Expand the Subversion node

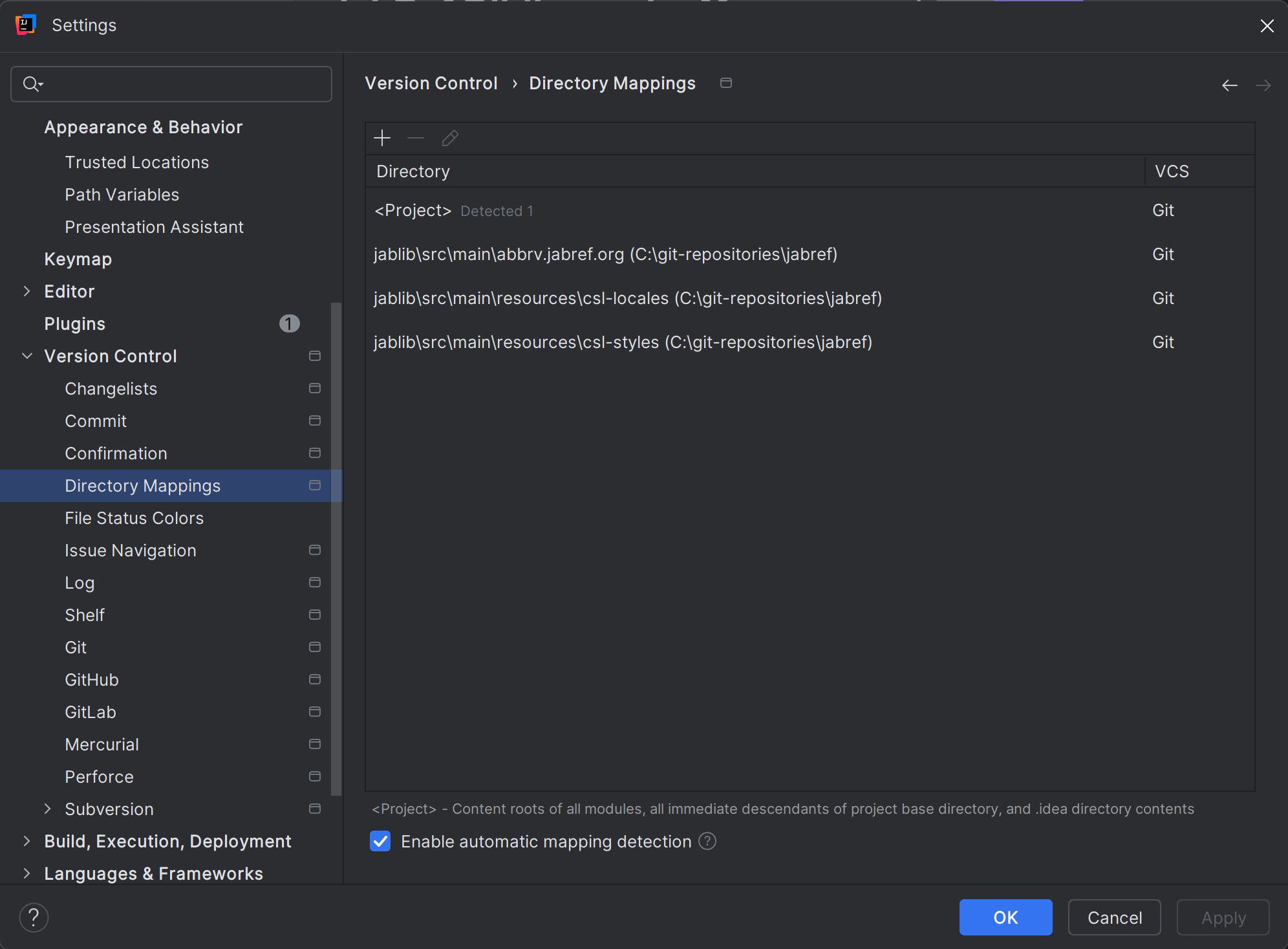pos(47,809)
